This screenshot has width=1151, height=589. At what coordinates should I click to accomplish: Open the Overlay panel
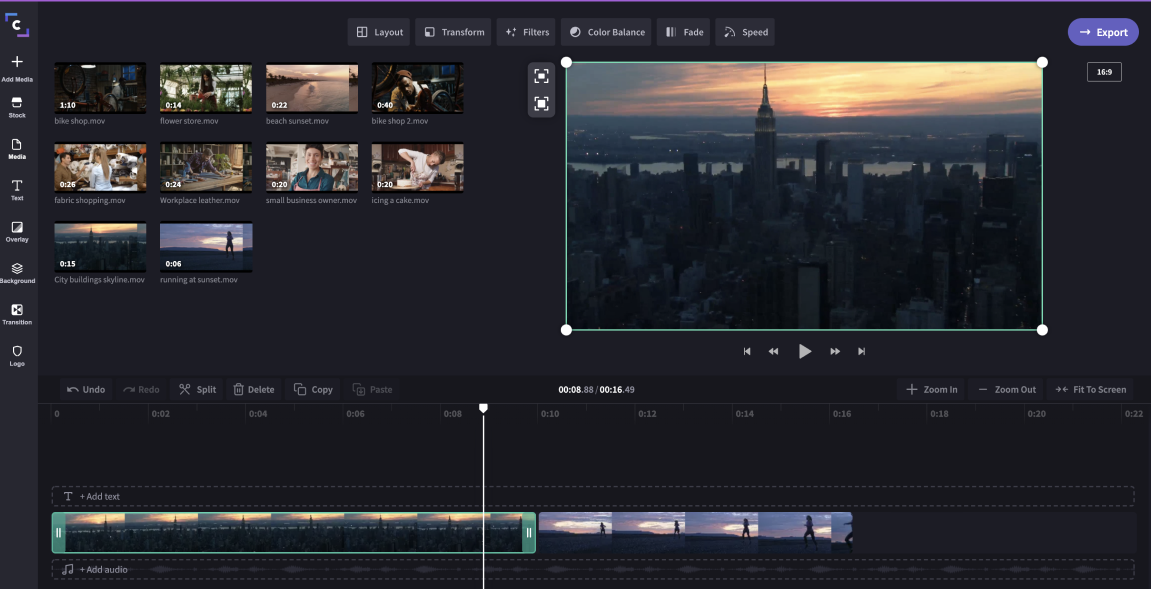point(17,231)
